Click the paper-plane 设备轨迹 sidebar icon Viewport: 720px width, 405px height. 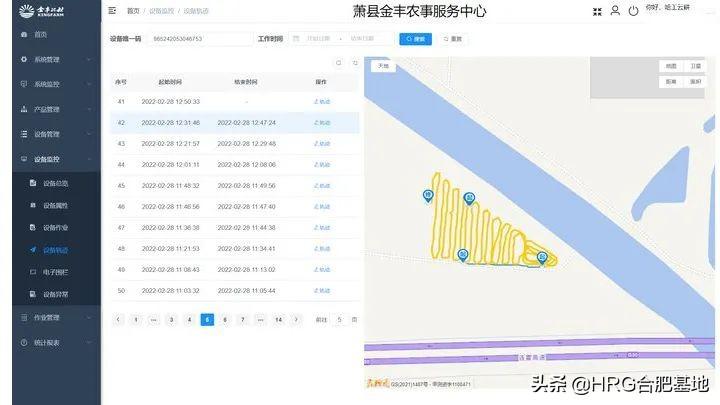tap(33, 250)
